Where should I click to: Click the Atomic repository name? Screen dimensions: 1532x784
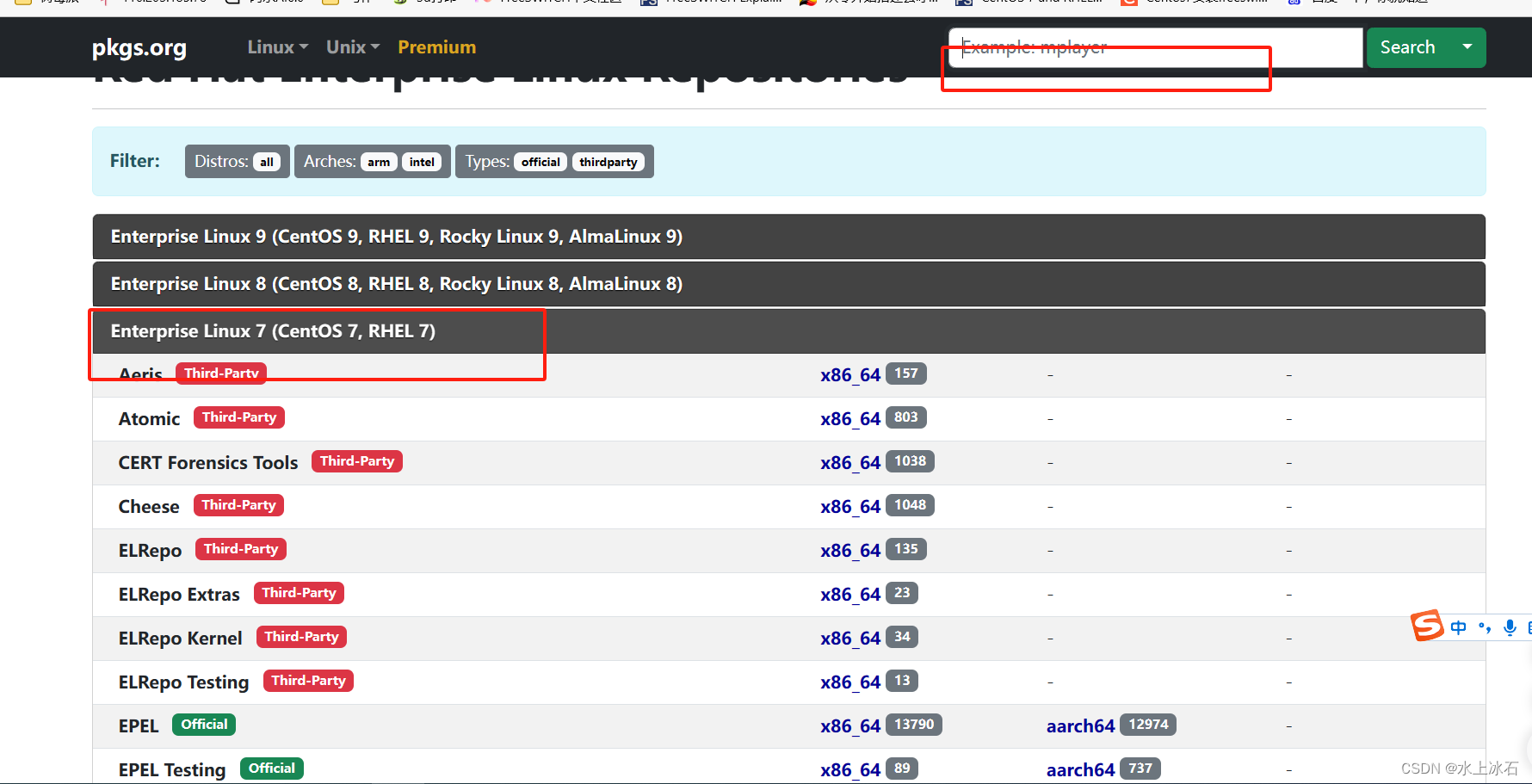[x=149, y=419]
